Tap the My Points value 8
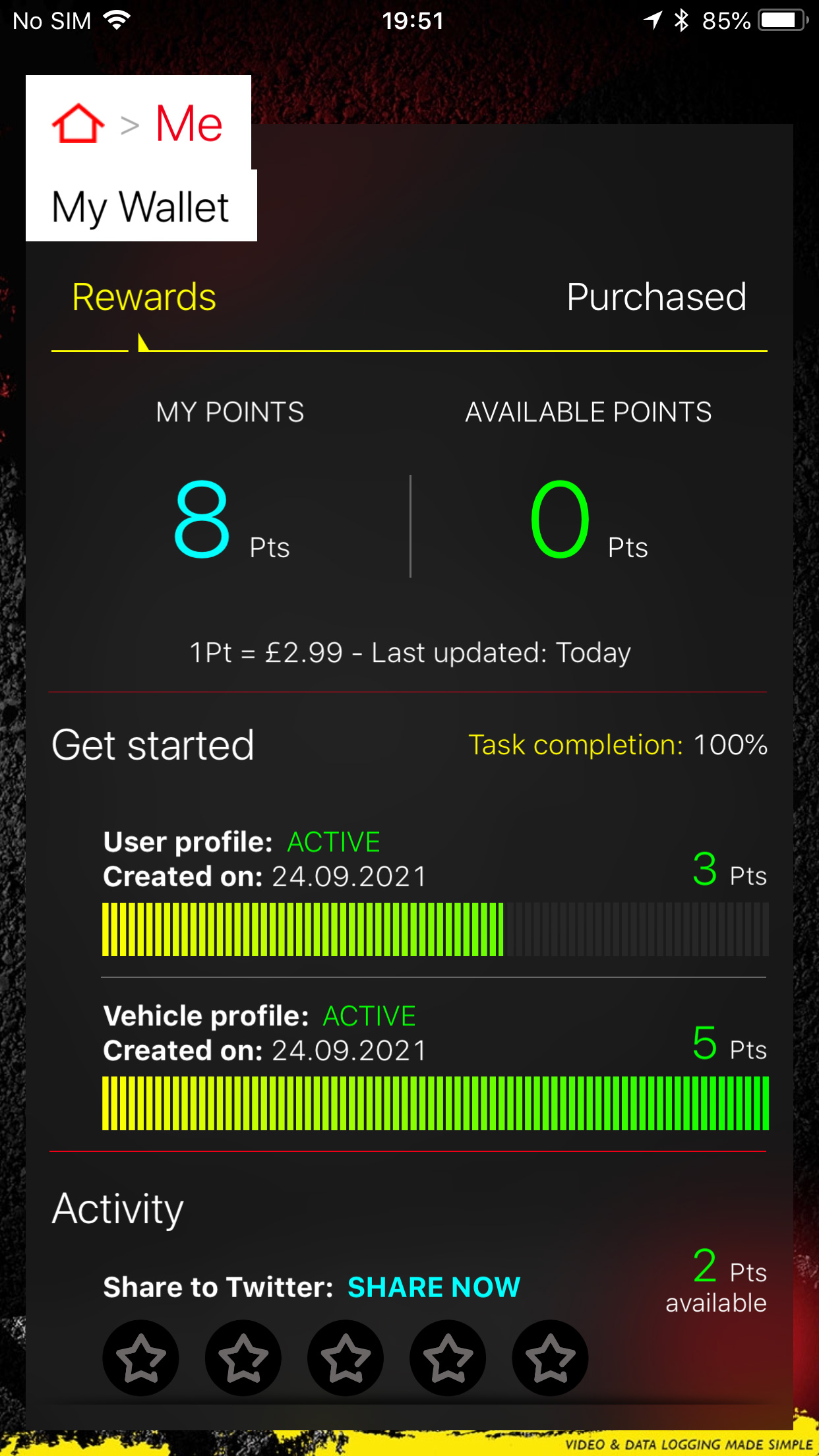819x1456 pixels. tap(202, 518)
